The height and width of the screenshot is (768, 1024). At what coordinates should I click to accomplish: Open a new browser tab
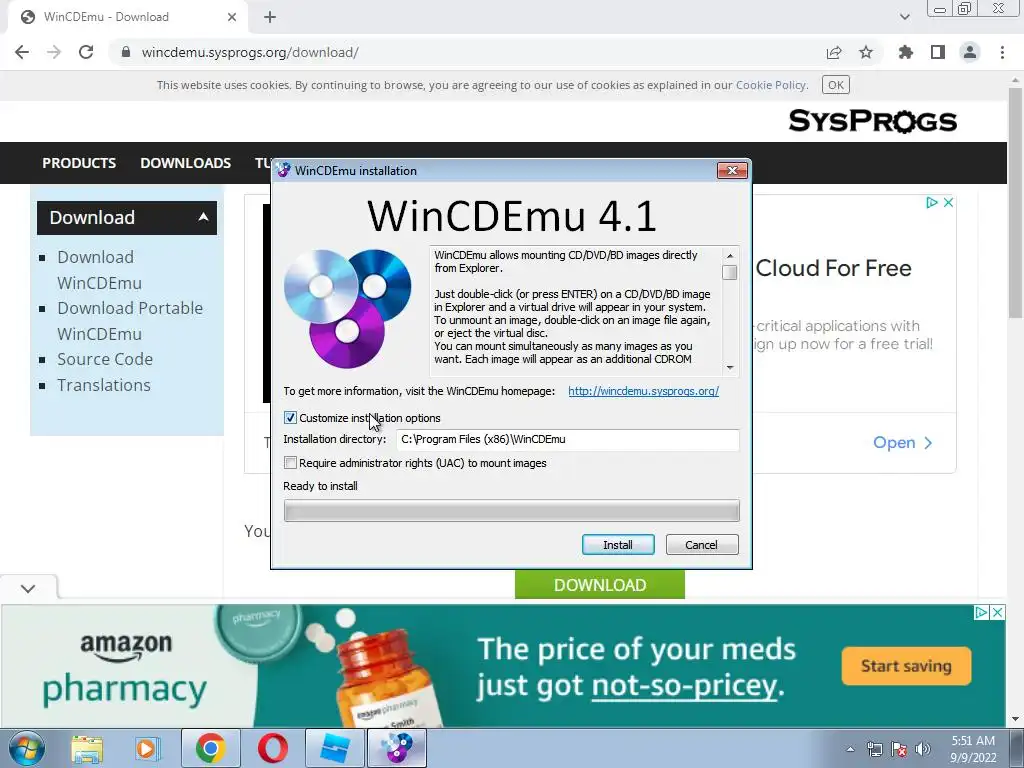[x=270, y=17]
